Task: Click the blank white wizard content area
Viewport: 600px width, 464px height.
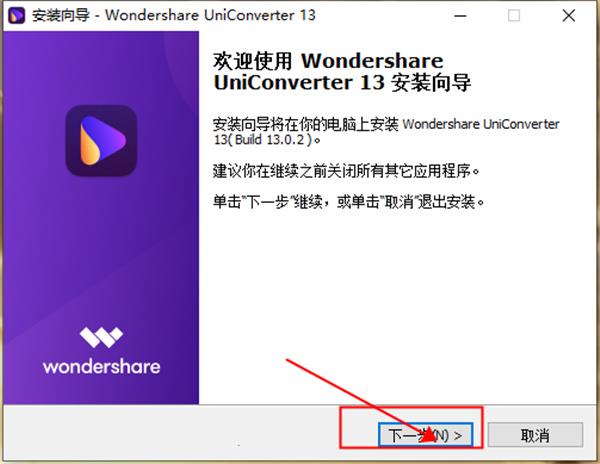Action: pyautogui.click(x=398, y=298)
